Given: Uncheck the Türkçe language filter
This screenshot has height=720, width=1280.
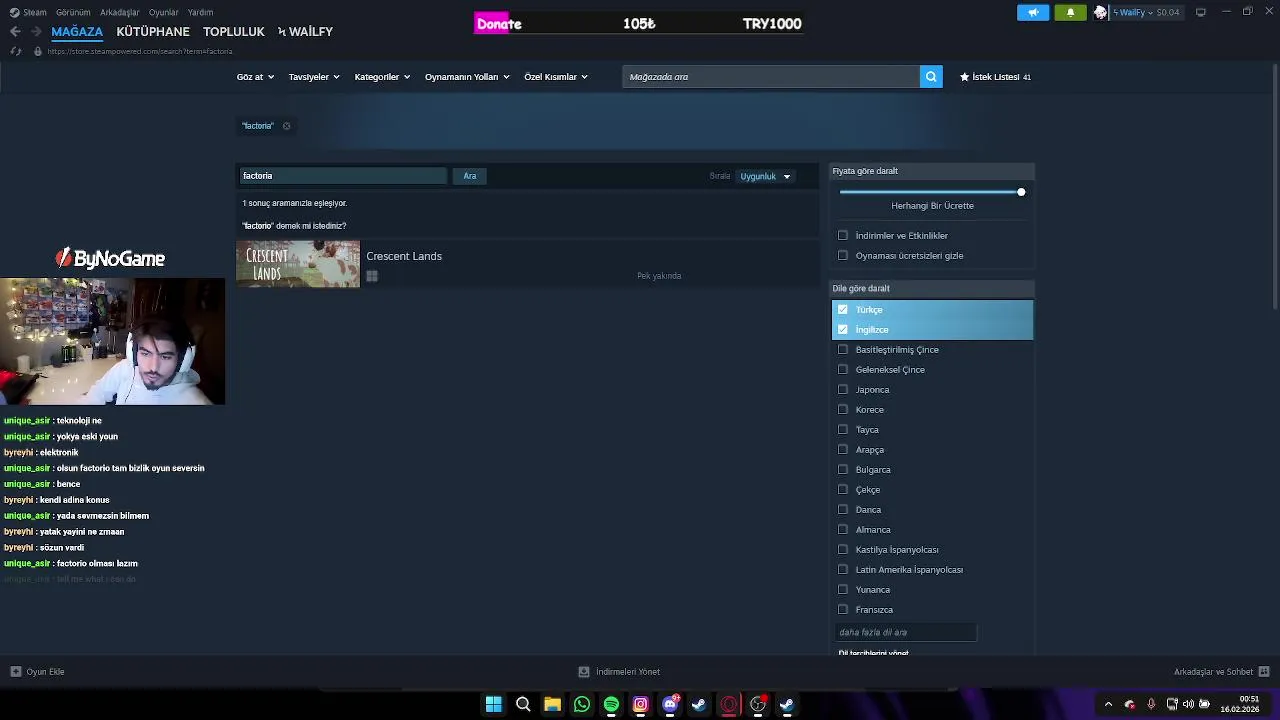Looking at the screenshot, I should click(843, 310).
